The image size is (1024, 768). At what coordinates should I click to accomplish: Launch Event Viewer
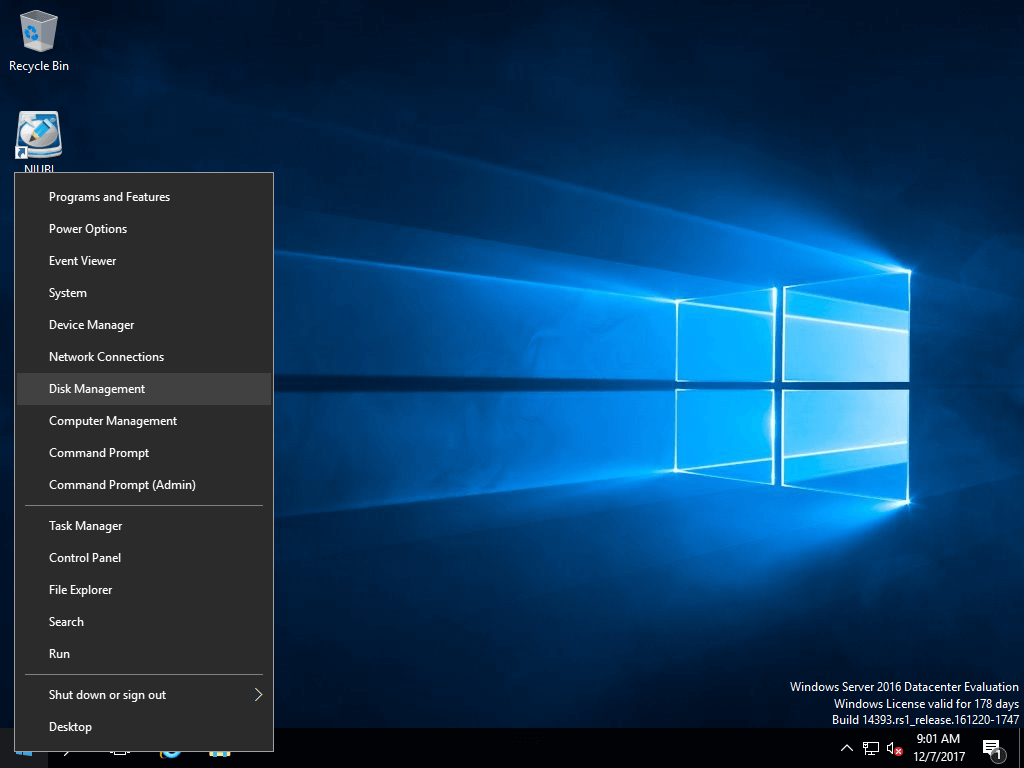coord(144,261)
